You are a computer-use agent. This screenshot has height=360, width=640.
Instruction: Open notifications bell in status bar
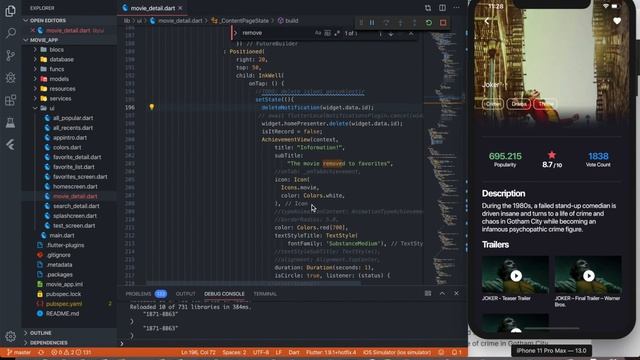pyautogui.click(x=456, y=352)
